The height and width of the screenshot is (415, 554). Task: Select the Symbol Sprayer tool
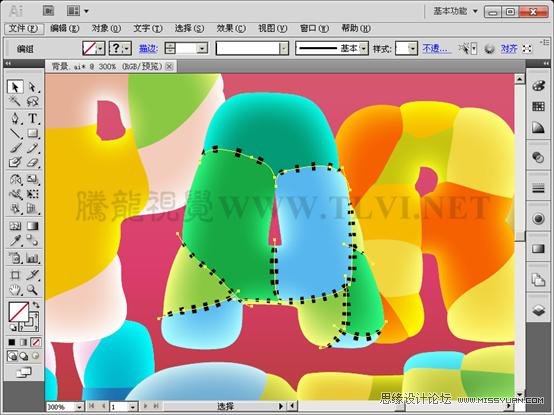point(15,209)
